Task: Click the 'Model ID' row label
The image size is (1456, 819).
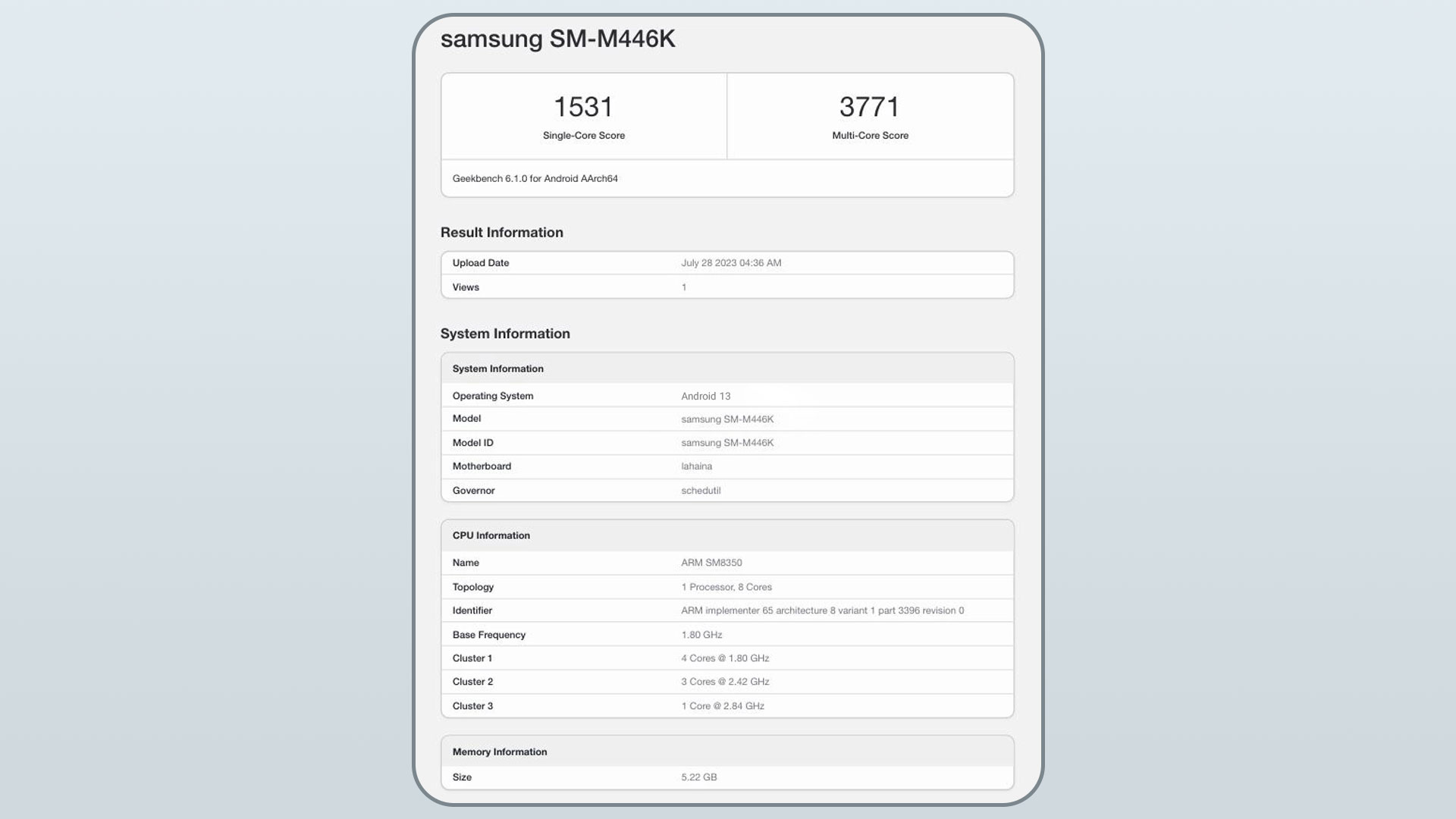Action: tap(472, 443)
